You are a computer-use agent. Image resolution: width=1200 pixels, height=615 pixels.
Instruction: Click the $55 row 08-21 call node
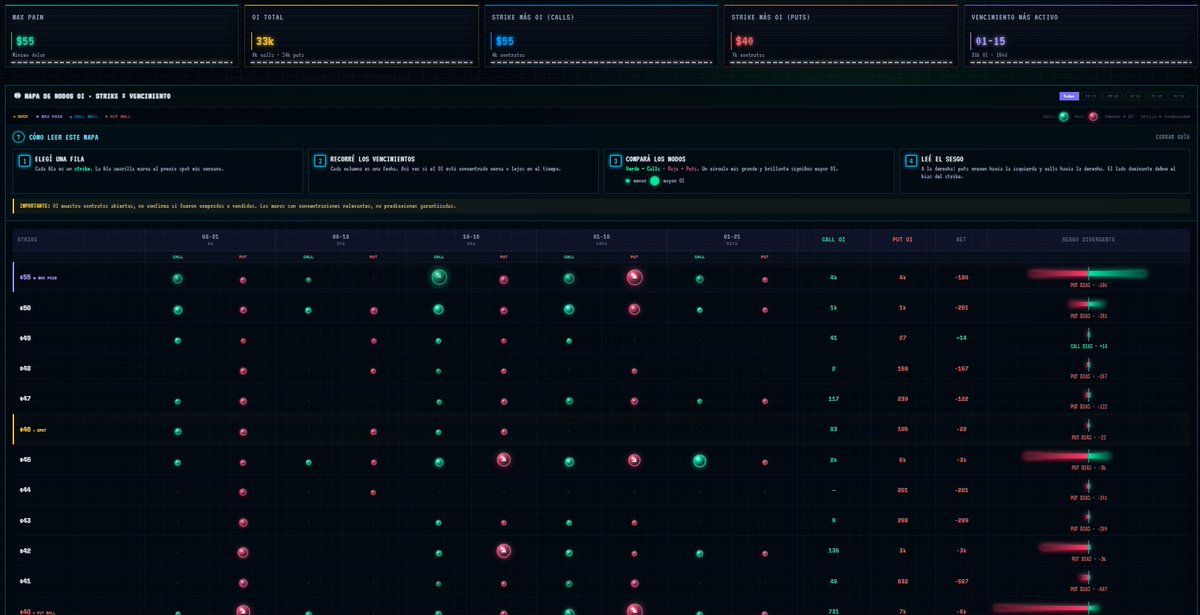[178, 279]
